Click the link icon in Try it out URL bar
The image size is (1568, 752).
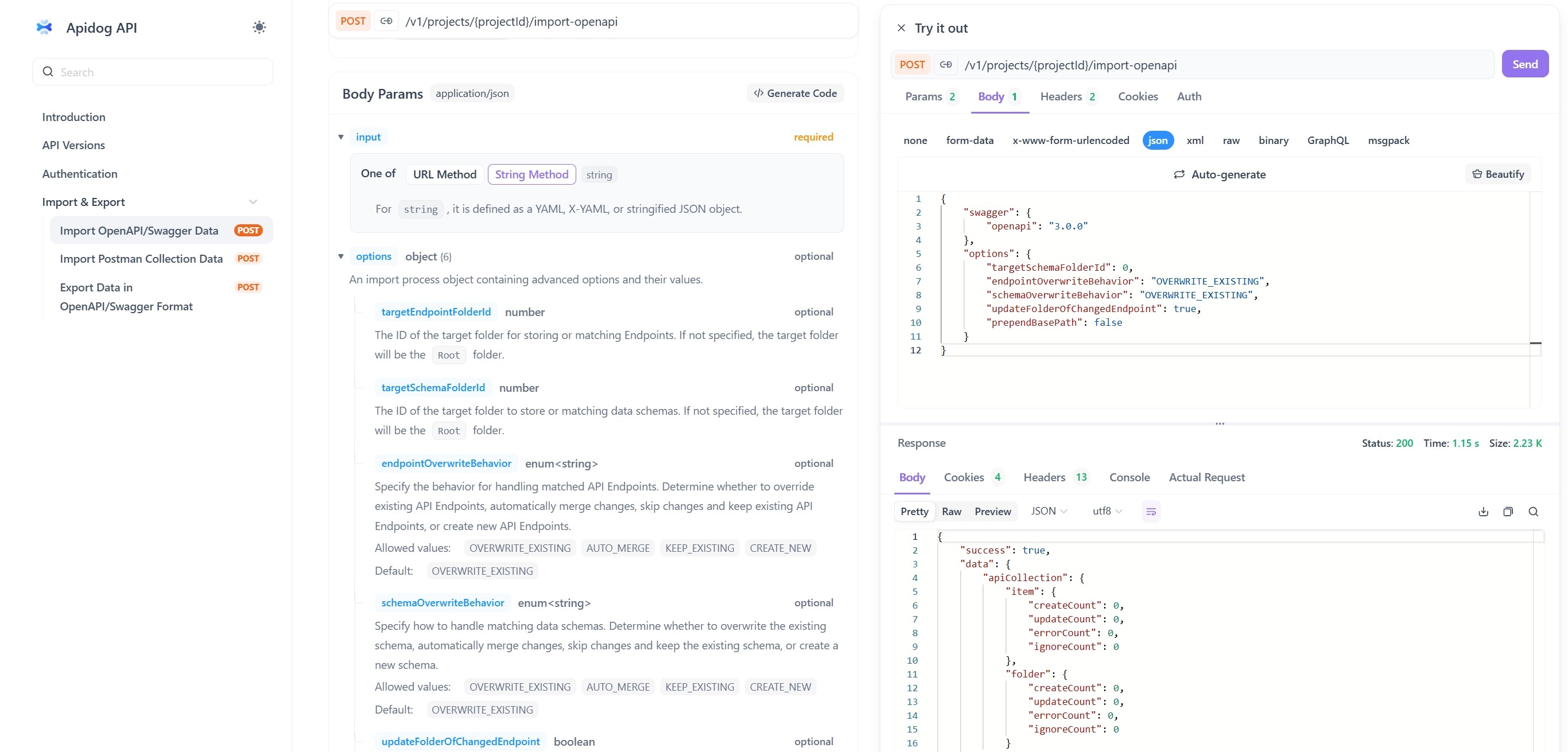coord(946,64)
